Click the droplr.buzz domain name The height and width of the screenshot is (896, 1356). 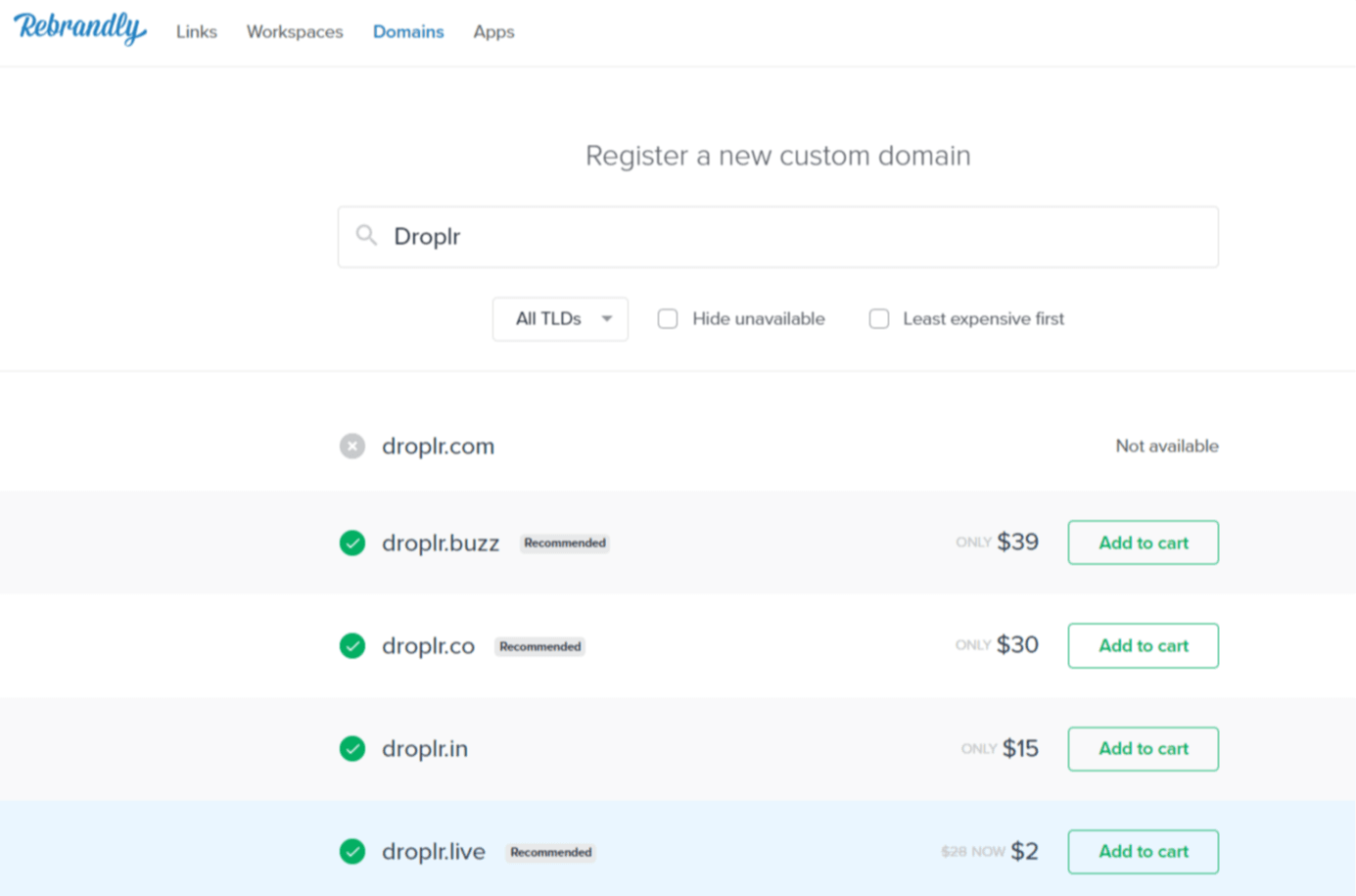point(441,543)
